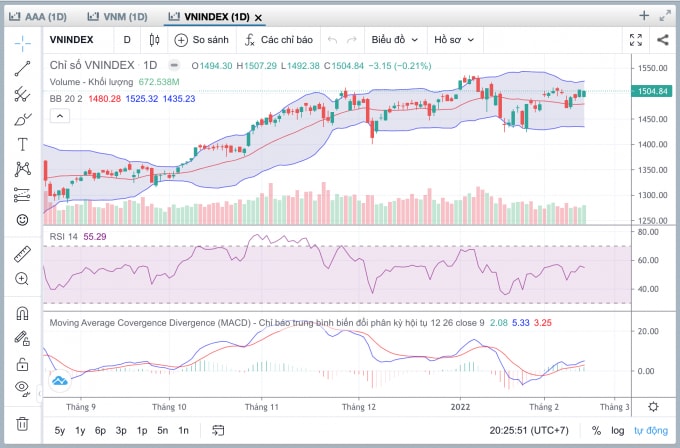Click the cloud chart logo icon
Screen dimensions: 680x448
pyautogui.click(x=60, y=381)
